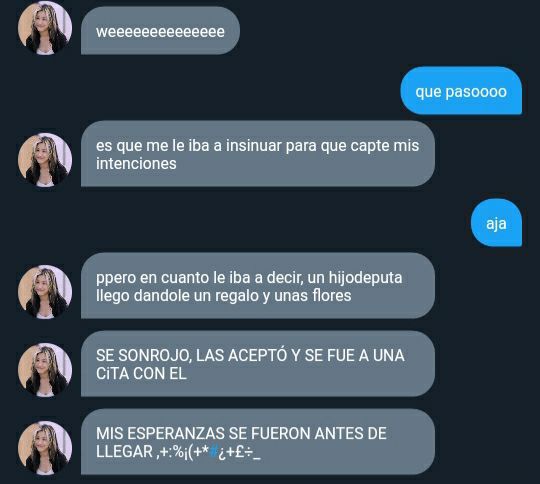
Task: Select the "weeeeeeeeeeeeee" message bubble
Action: (160, 31)
